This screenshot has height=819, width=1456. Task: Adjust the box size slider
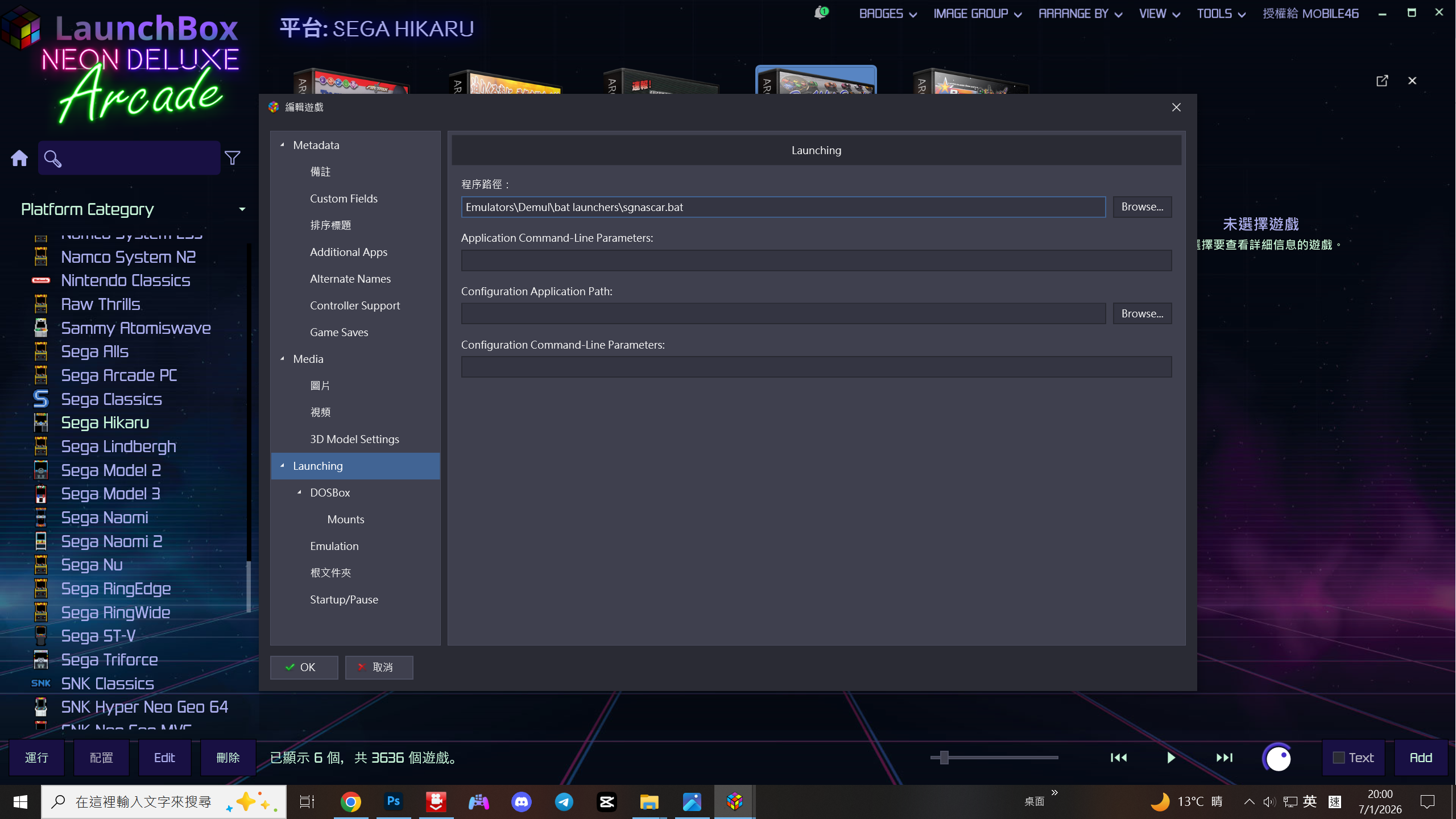tap(944, 758)
